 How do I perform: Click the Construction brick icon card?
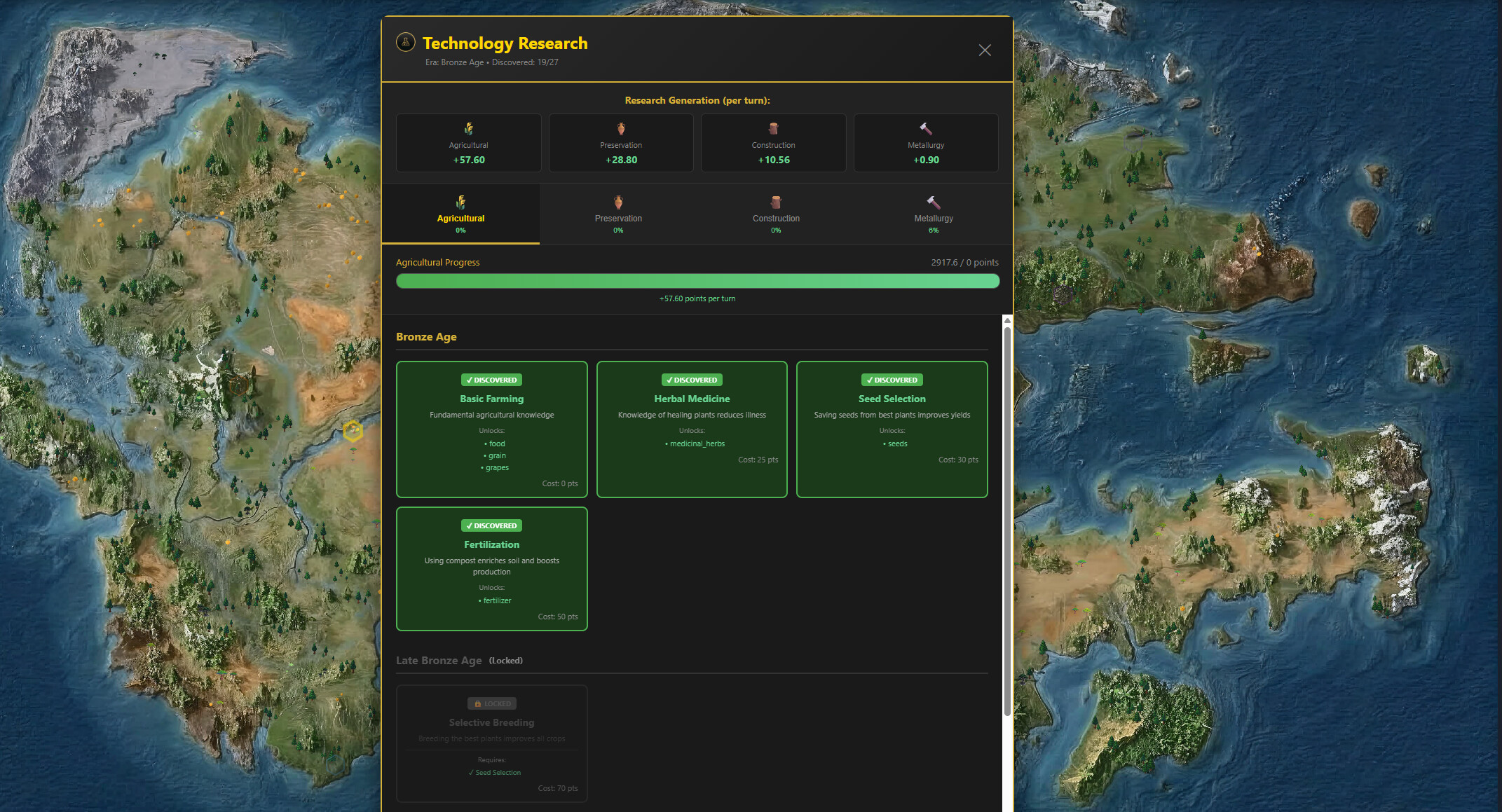click(x=773, y=142)
